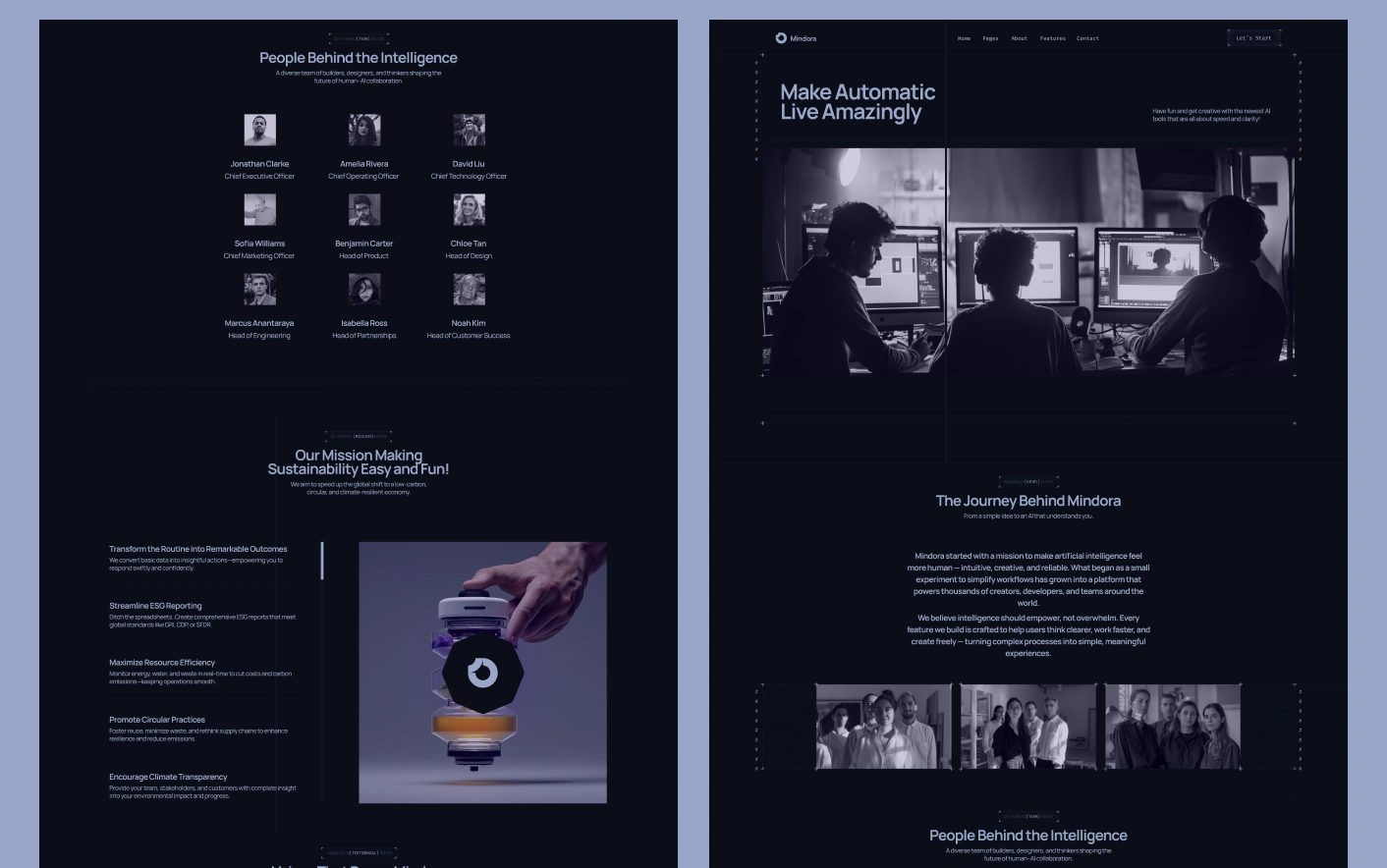This screenshot has width=1387, height=868.
Task: Go to the About nav link
Action: point(1019,39)
